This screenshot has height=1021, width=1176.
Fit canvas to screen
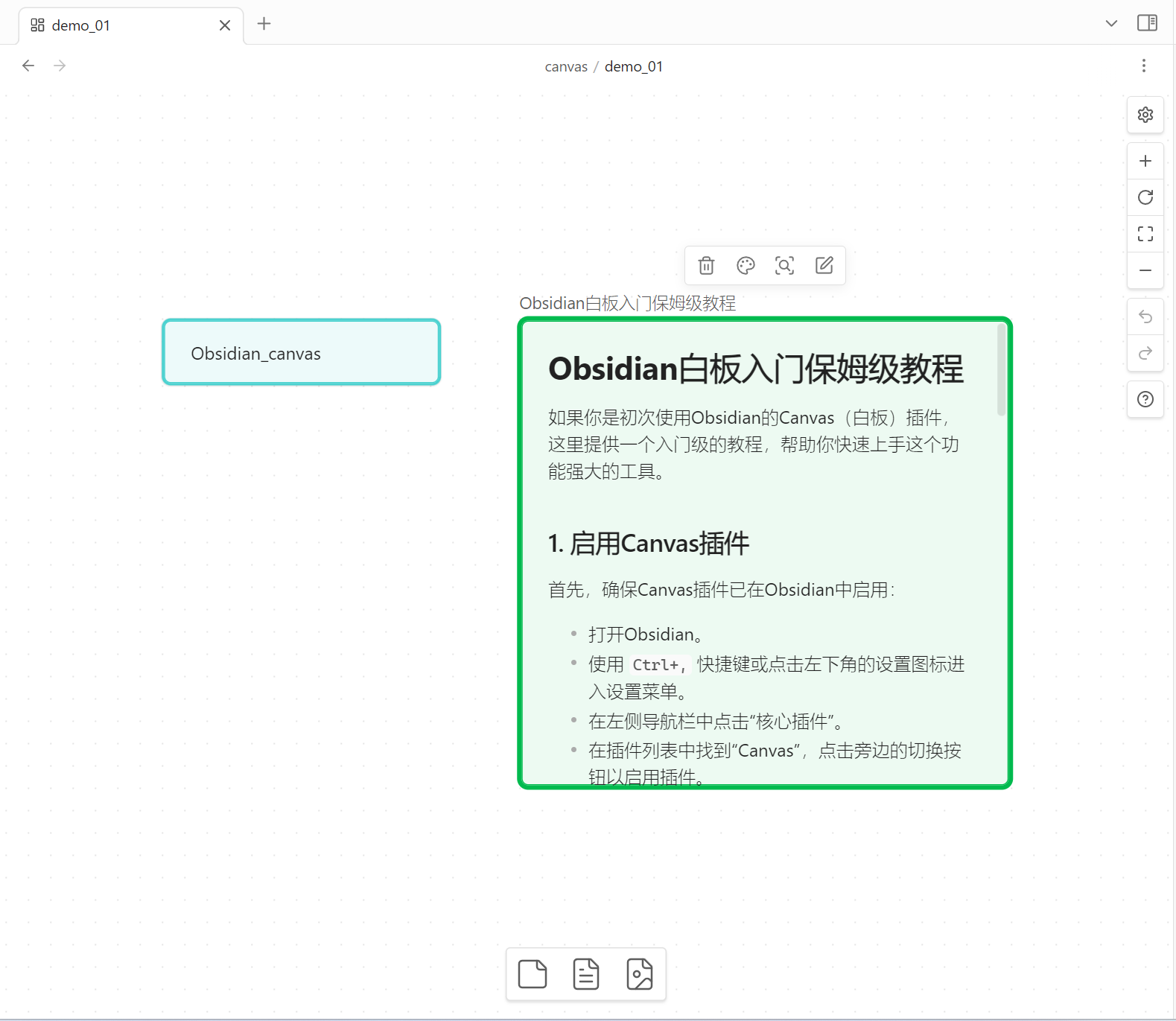1145,234
